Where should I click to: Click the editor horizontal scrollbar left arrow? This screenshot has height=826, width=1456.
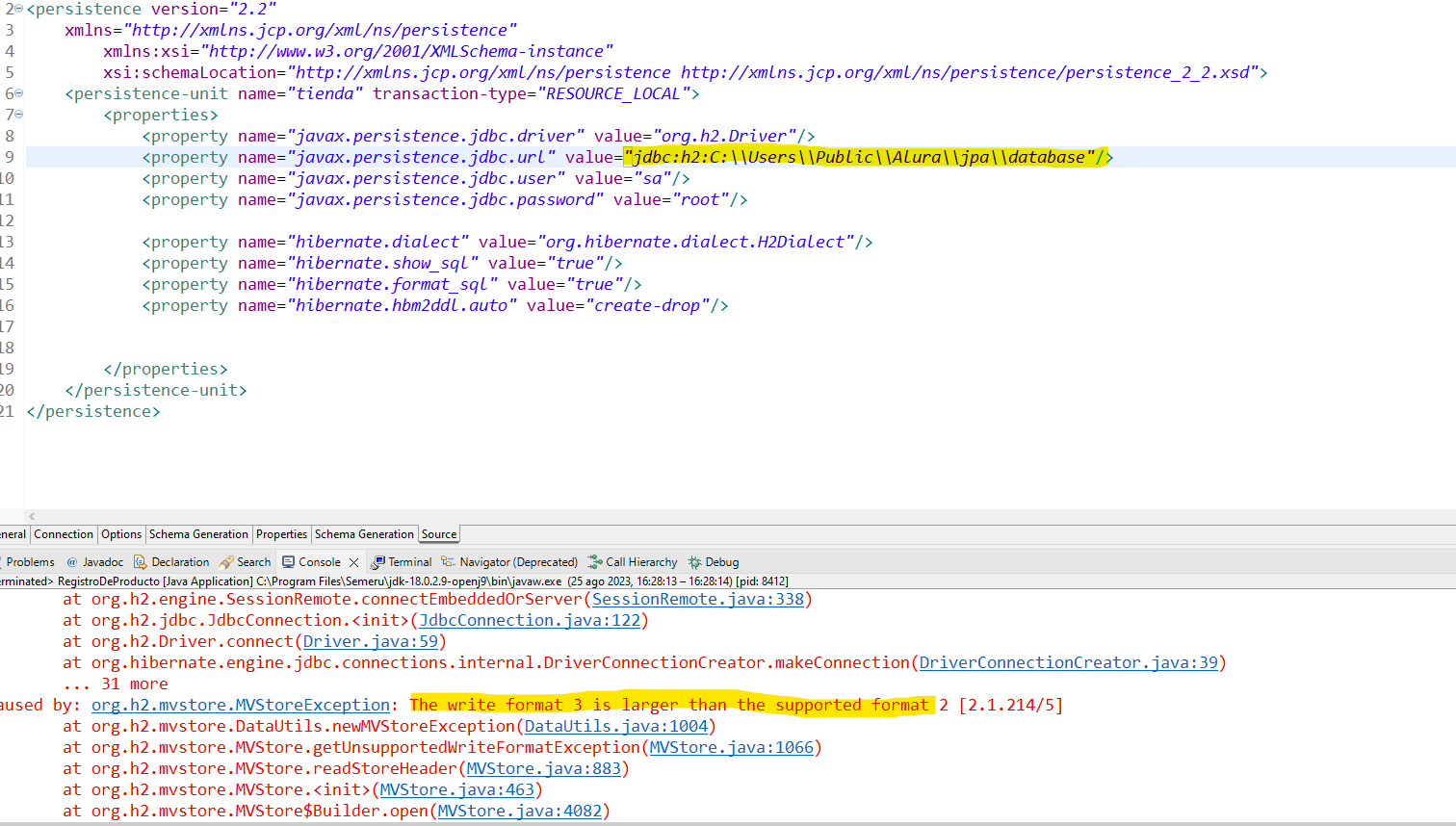(x=32, y=516)
